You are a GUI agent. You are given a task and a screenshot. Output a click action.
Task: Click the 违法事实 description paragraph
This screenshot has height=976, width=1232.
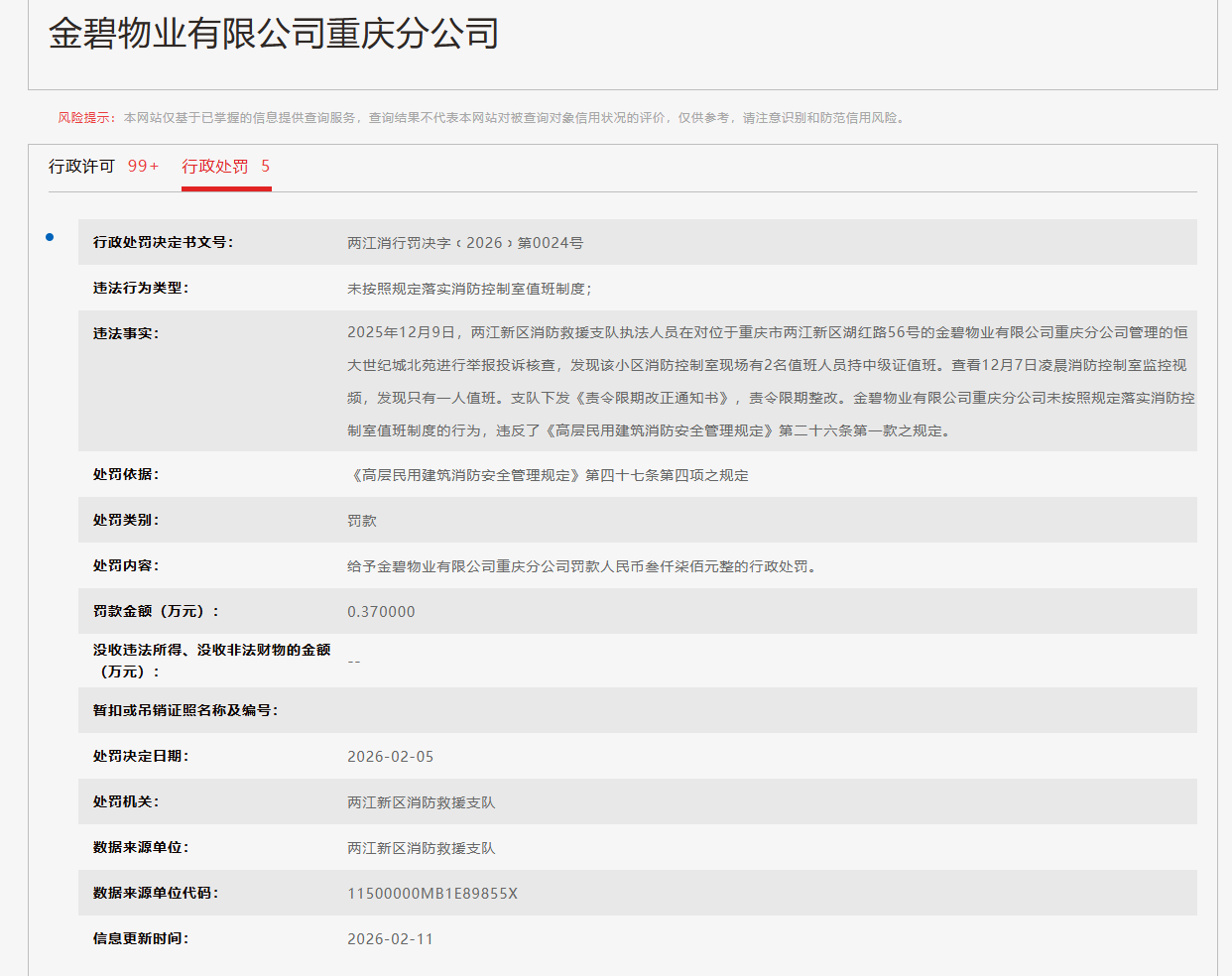770,381
